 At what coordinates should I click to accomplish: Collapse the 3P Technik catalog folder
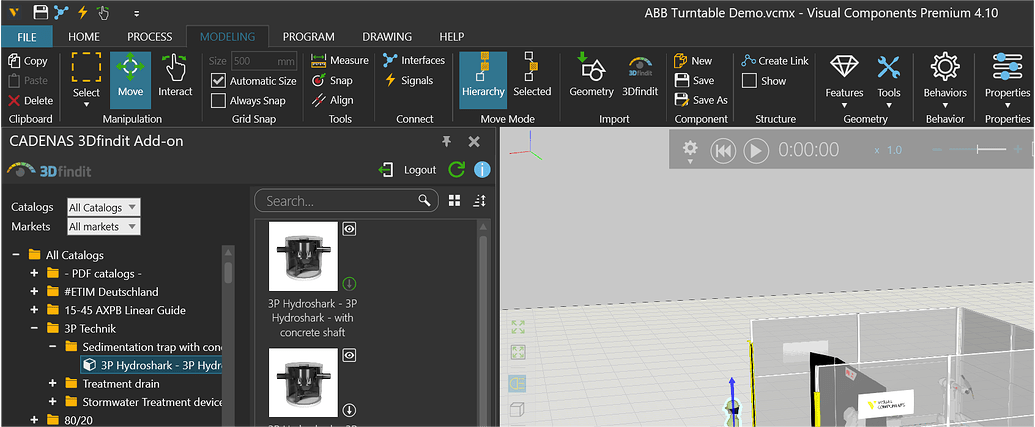[34, 328]
